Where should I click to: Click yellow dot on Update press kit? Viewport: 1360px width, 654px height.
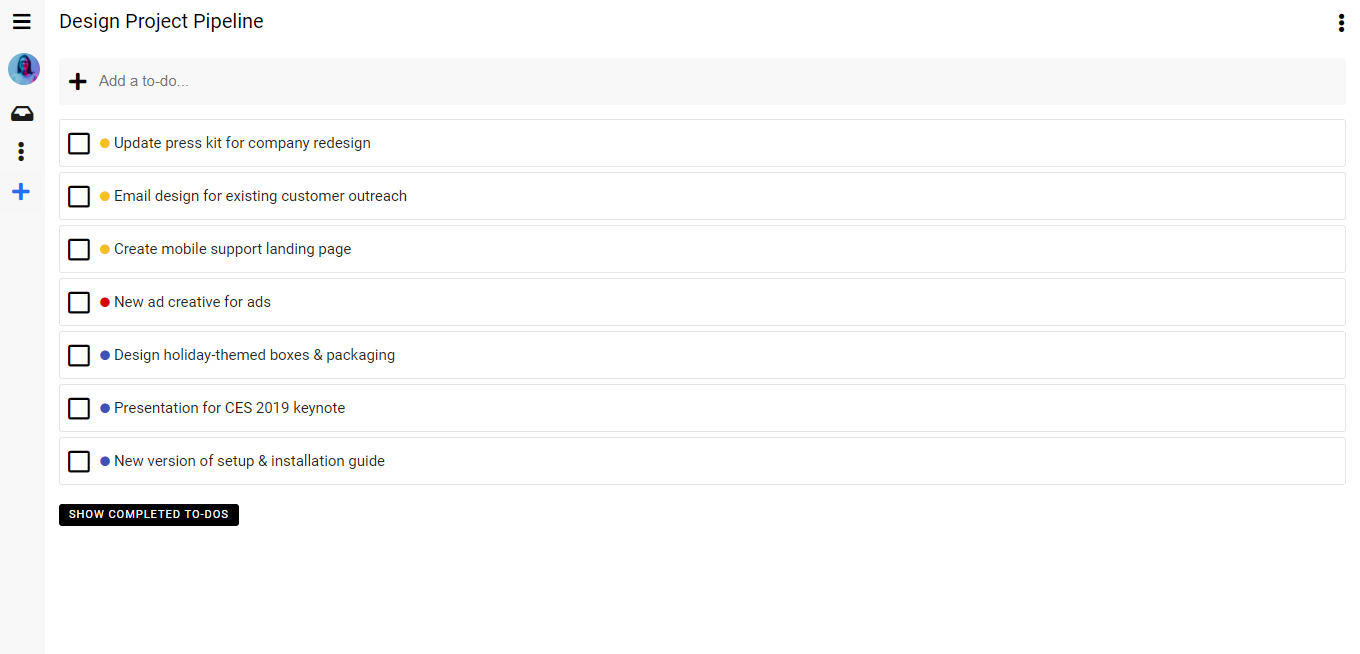(x=105, y=144)
